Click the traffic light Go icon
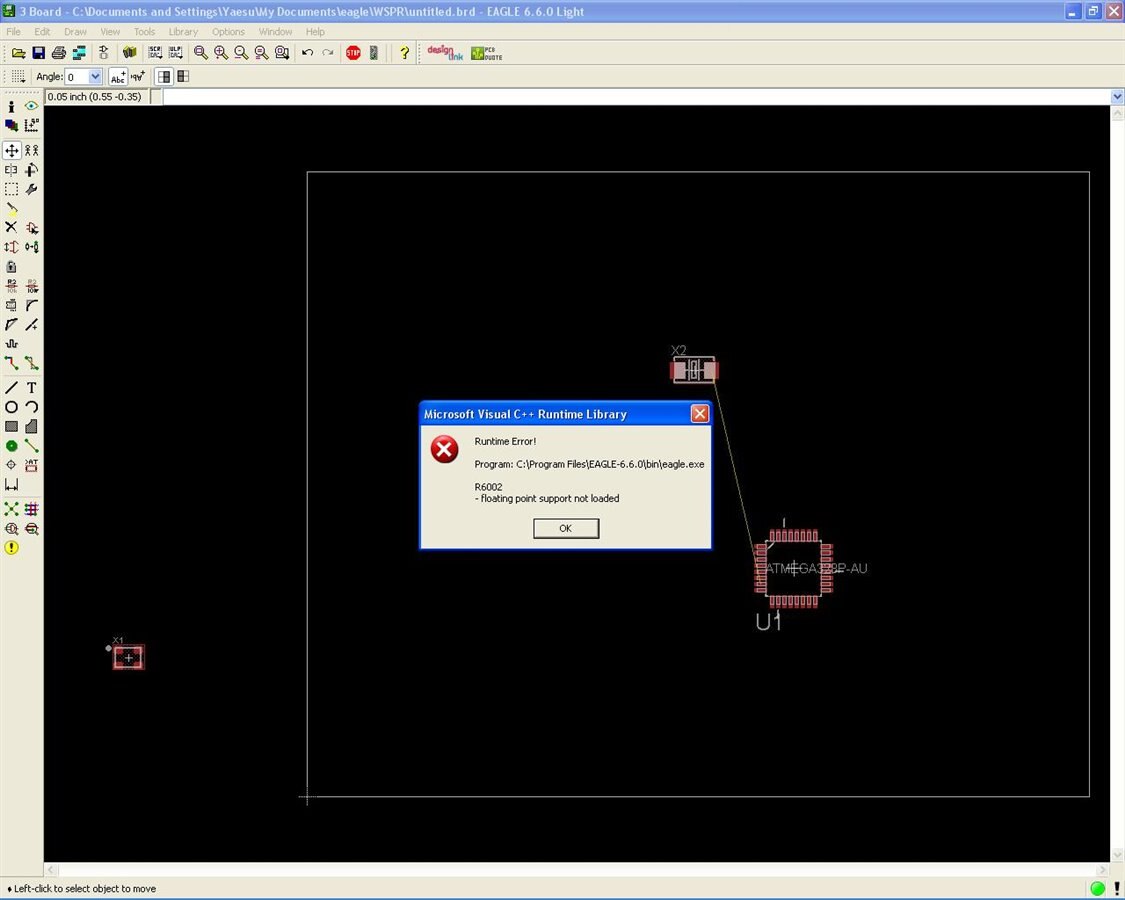Viewport: 1125px width, 900px height. tap(374, 53)
